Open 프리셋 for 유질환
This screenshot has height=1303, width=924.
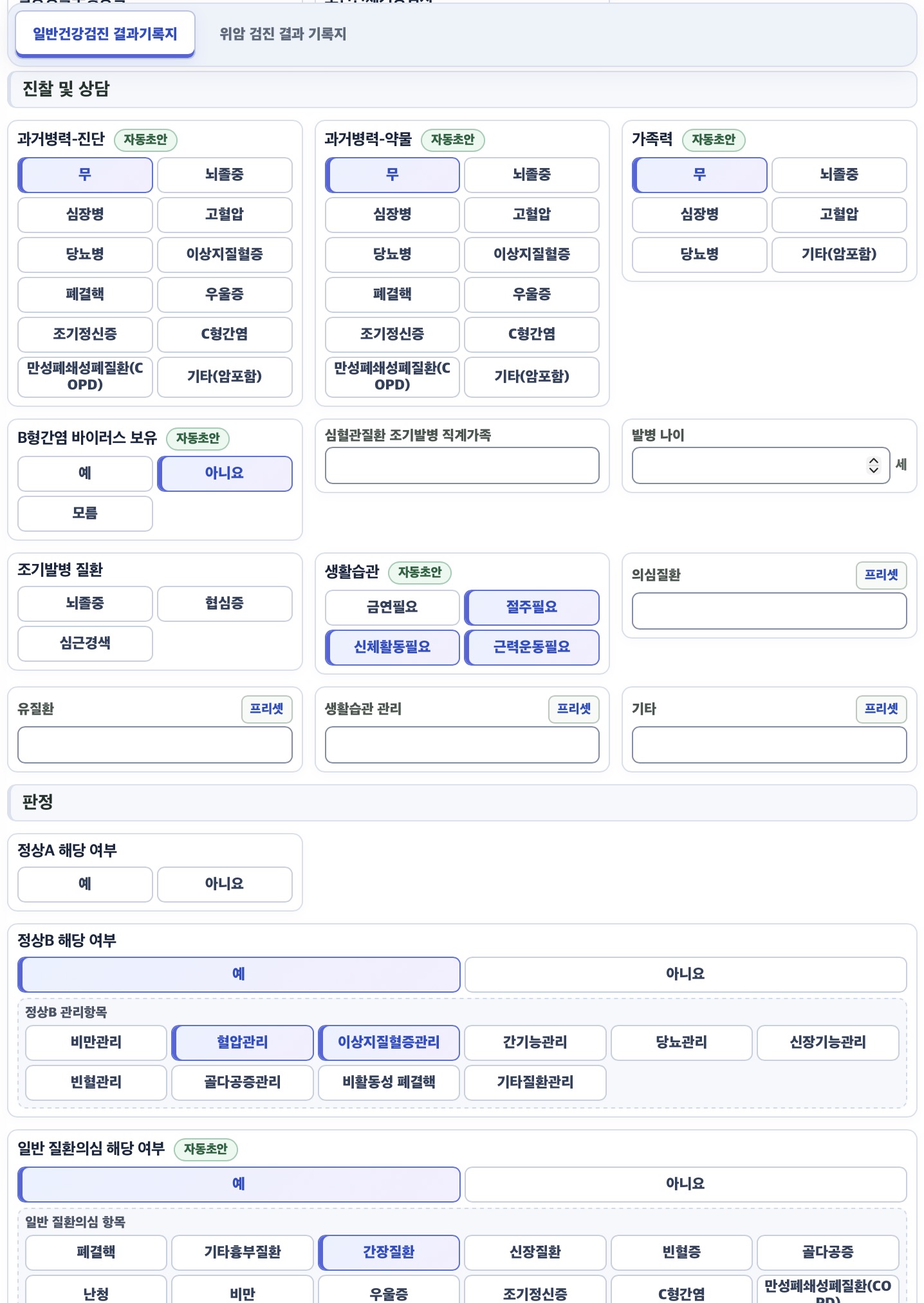(266, 709)
